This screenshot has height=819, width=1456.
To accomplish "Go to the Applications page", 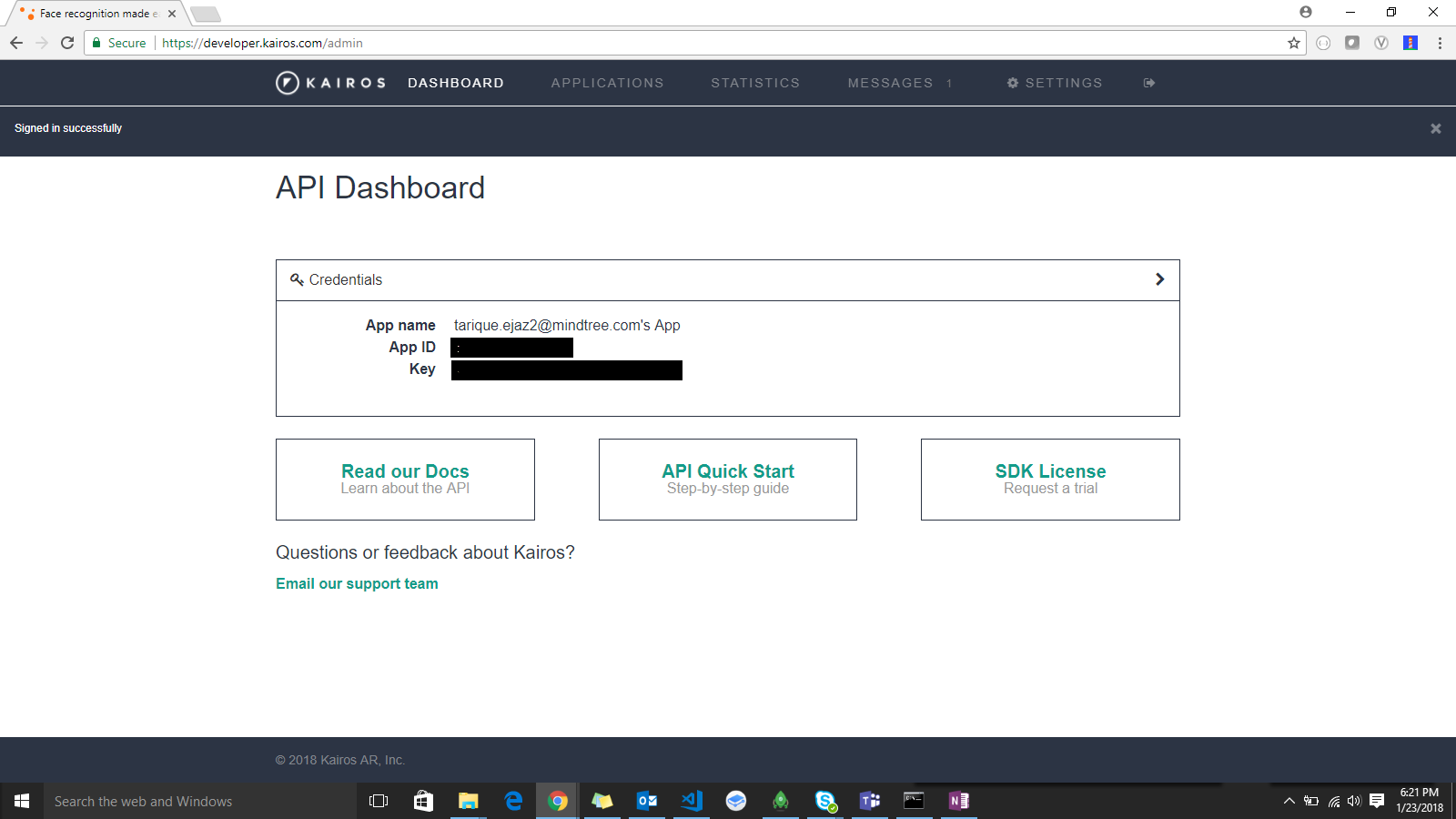I will click(x=607, y=83).
